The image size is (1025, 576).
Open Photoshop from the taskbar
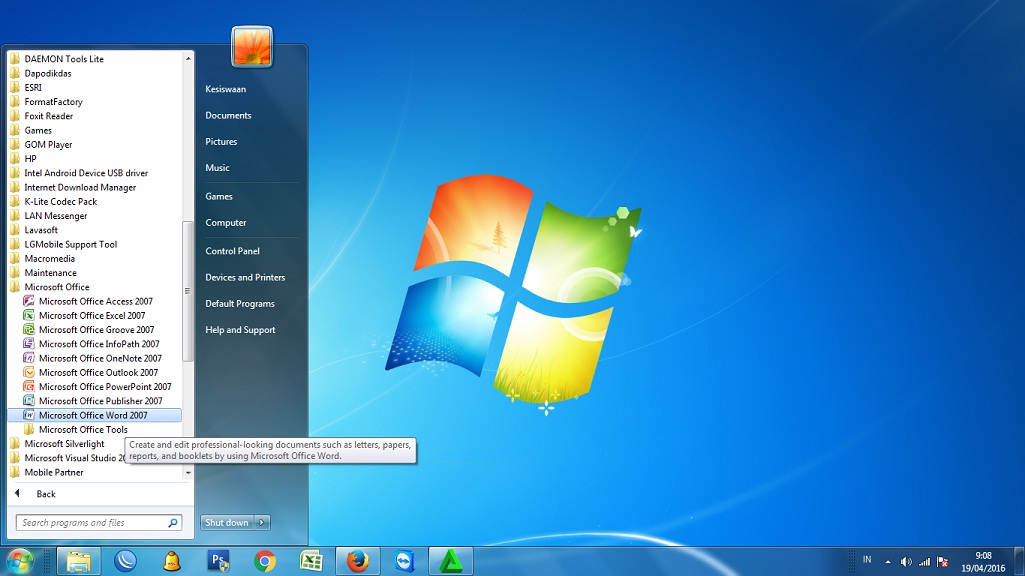tap(219, 562)
